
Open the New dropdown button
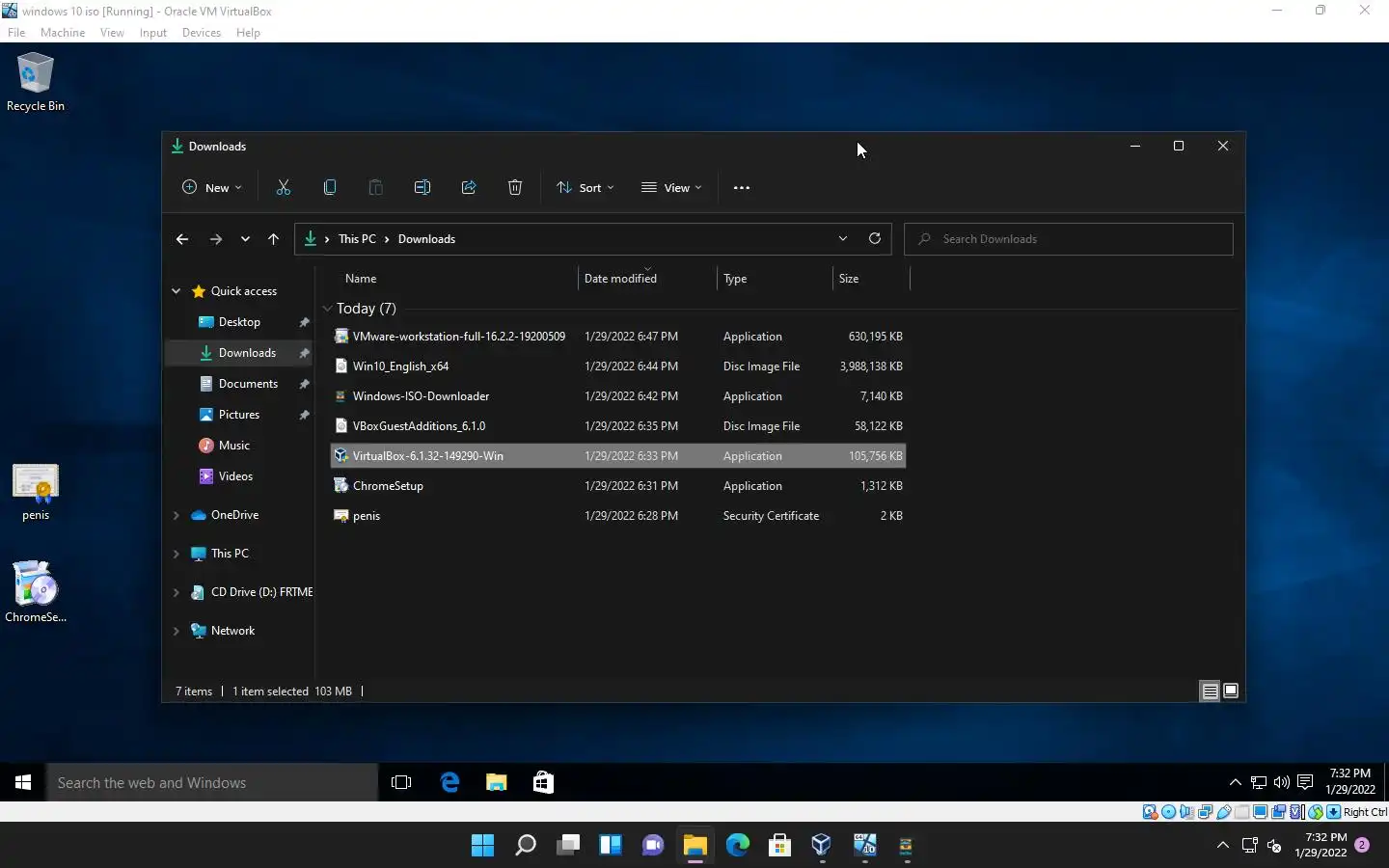pyautogui.click(x=212, y=188)
